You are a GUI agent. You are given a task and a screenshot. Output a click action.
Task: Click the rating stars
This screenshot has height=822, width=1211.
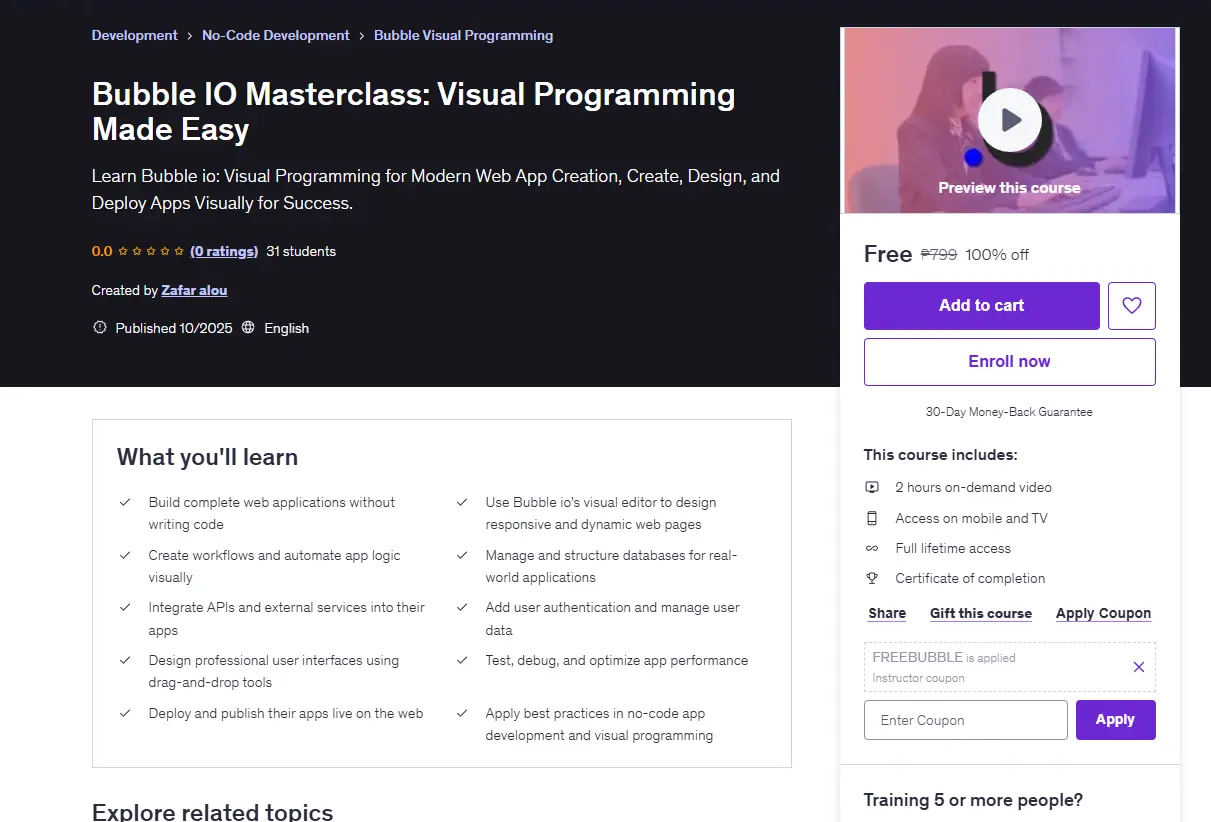[x=151, y=252]
